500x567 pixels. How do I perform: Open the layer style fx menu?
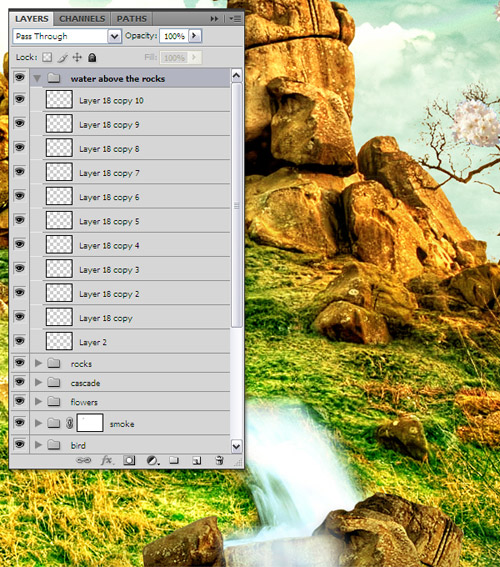[x=107, y=460]
